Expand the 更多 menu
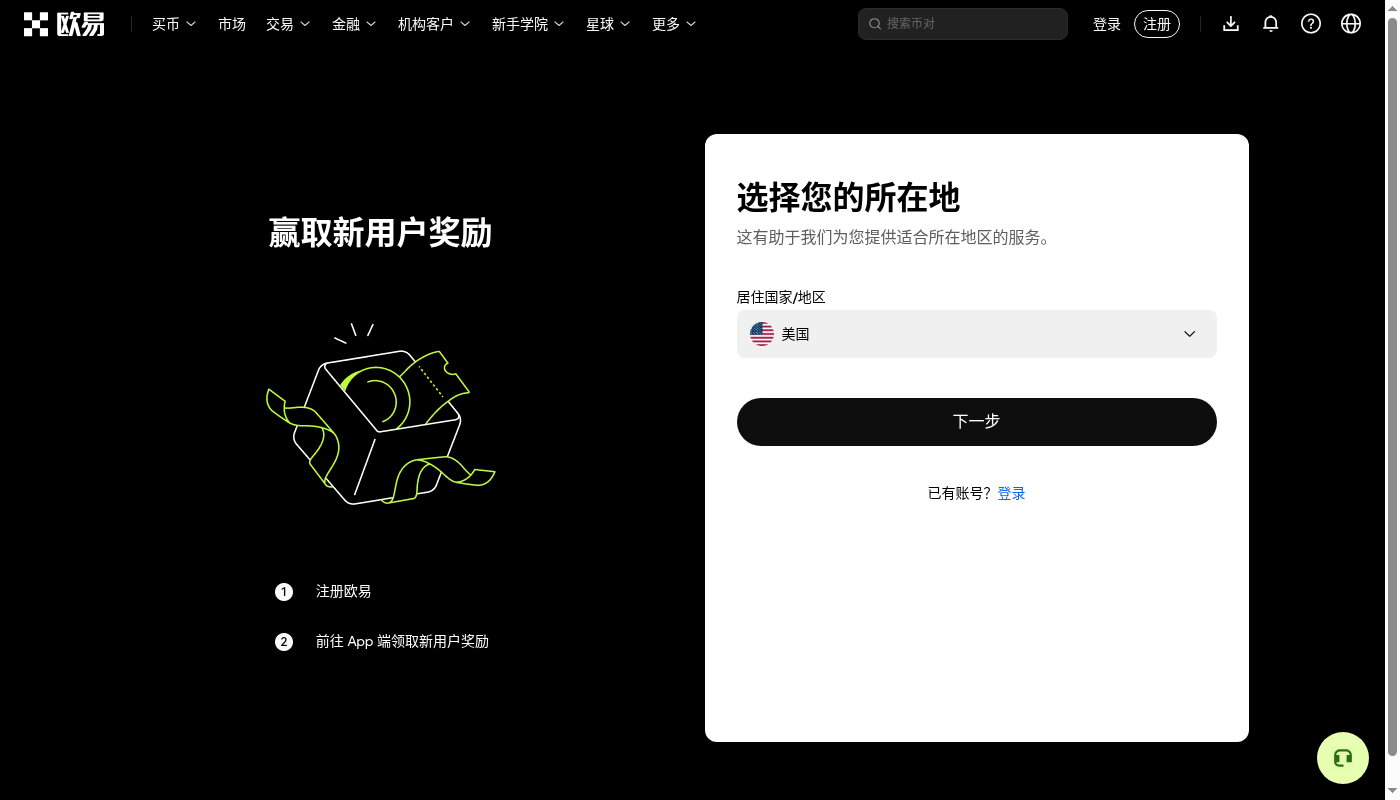This screenshot has height=800, width=1400. coord(674,24)
